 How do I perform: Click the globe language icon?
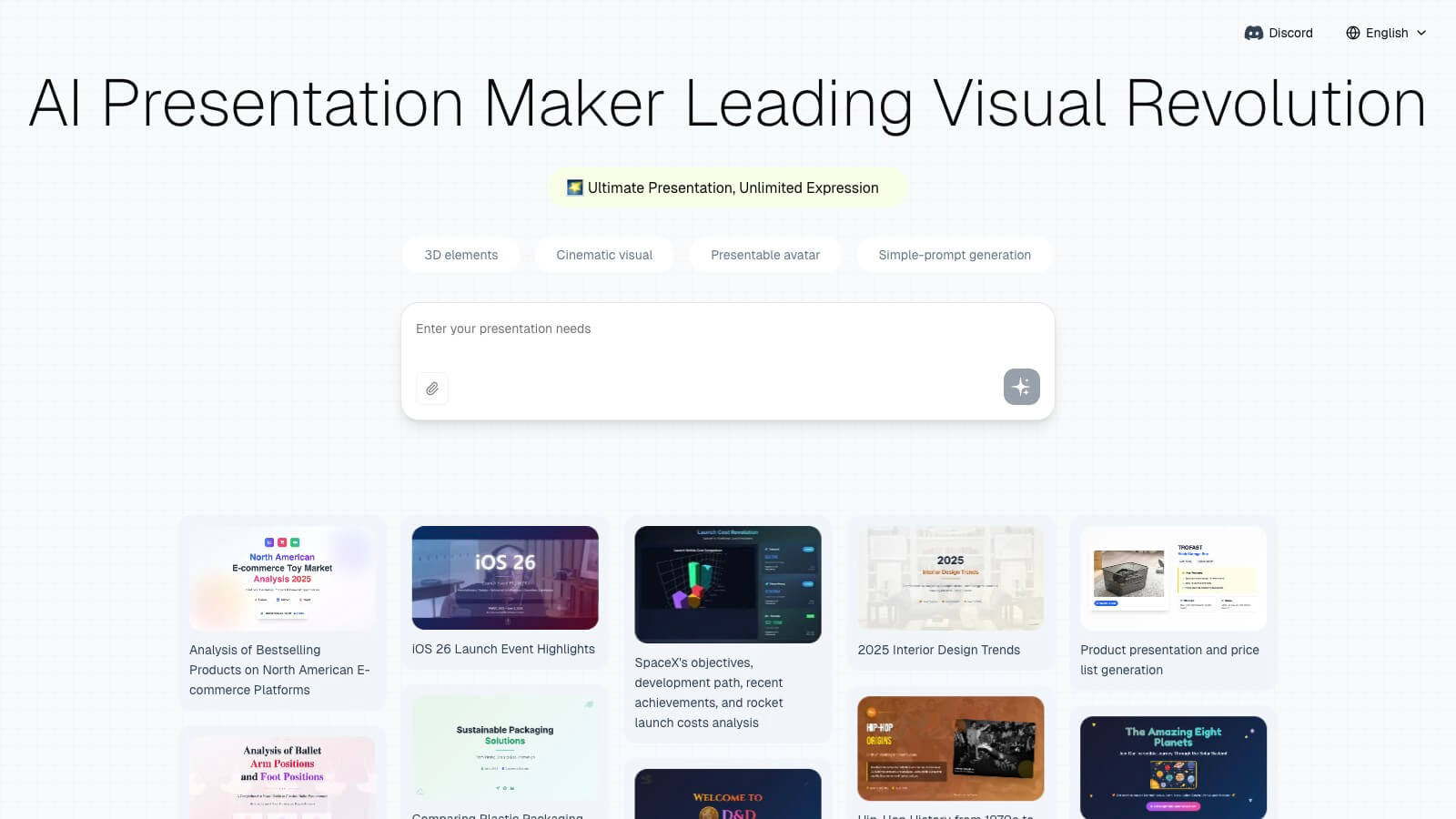[x=1353, y=33]
